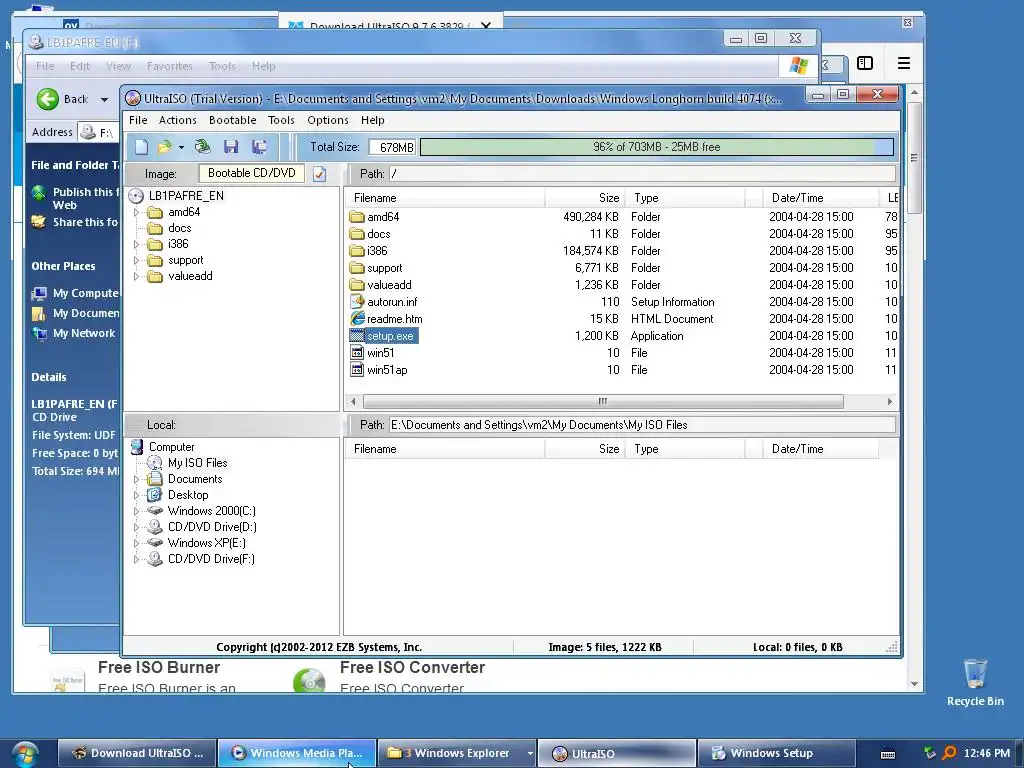This screenshot has height=768, width=1024.
Task: Select i386 folder icon in file list
Action: pyautogui.click(x=357, y=251)
